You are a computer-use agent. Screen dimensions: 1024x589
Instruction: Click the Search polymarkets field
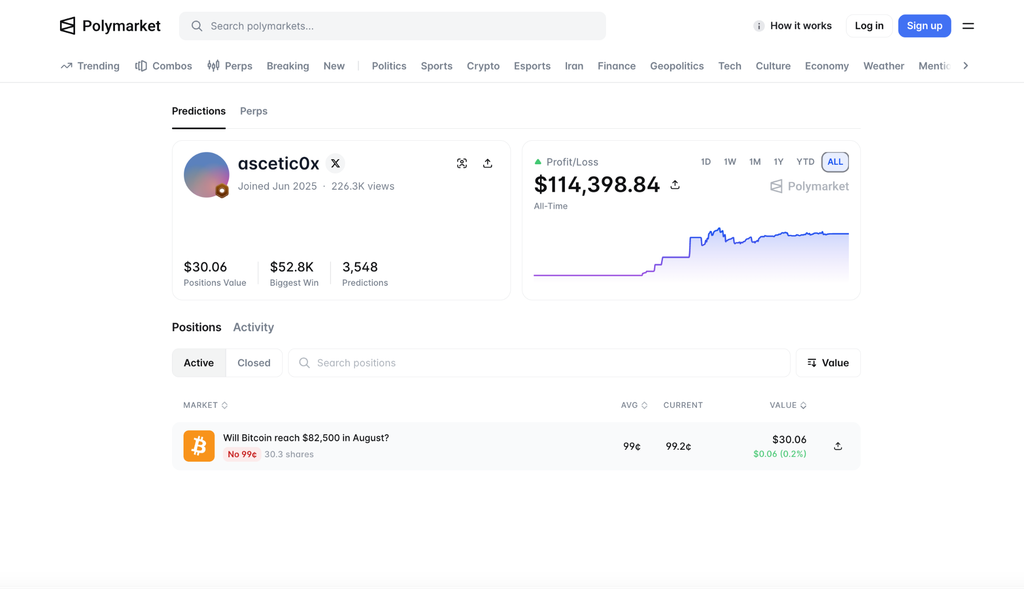click(x=392, y=26)
